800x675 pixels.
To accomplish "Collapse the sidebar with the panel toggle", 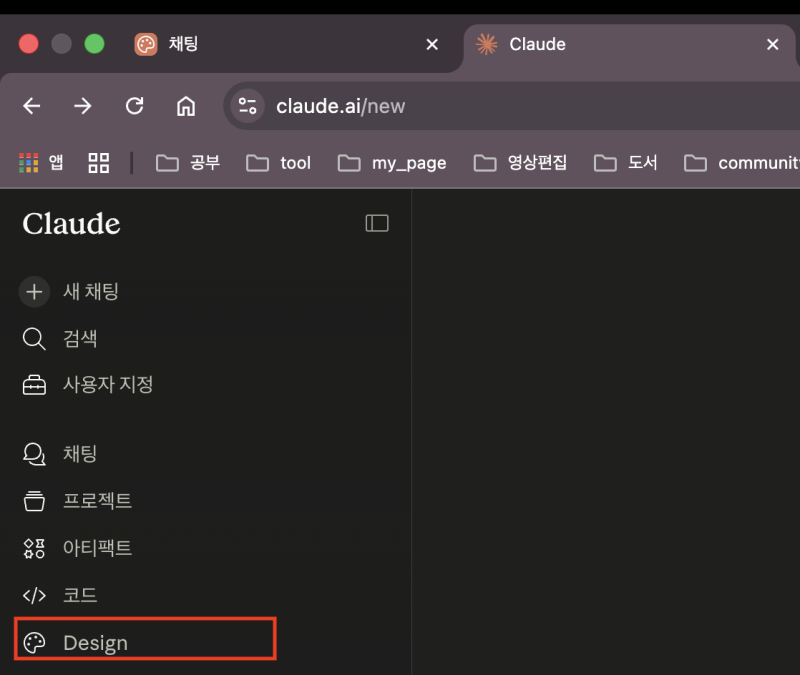I will (x=376, y=223).
